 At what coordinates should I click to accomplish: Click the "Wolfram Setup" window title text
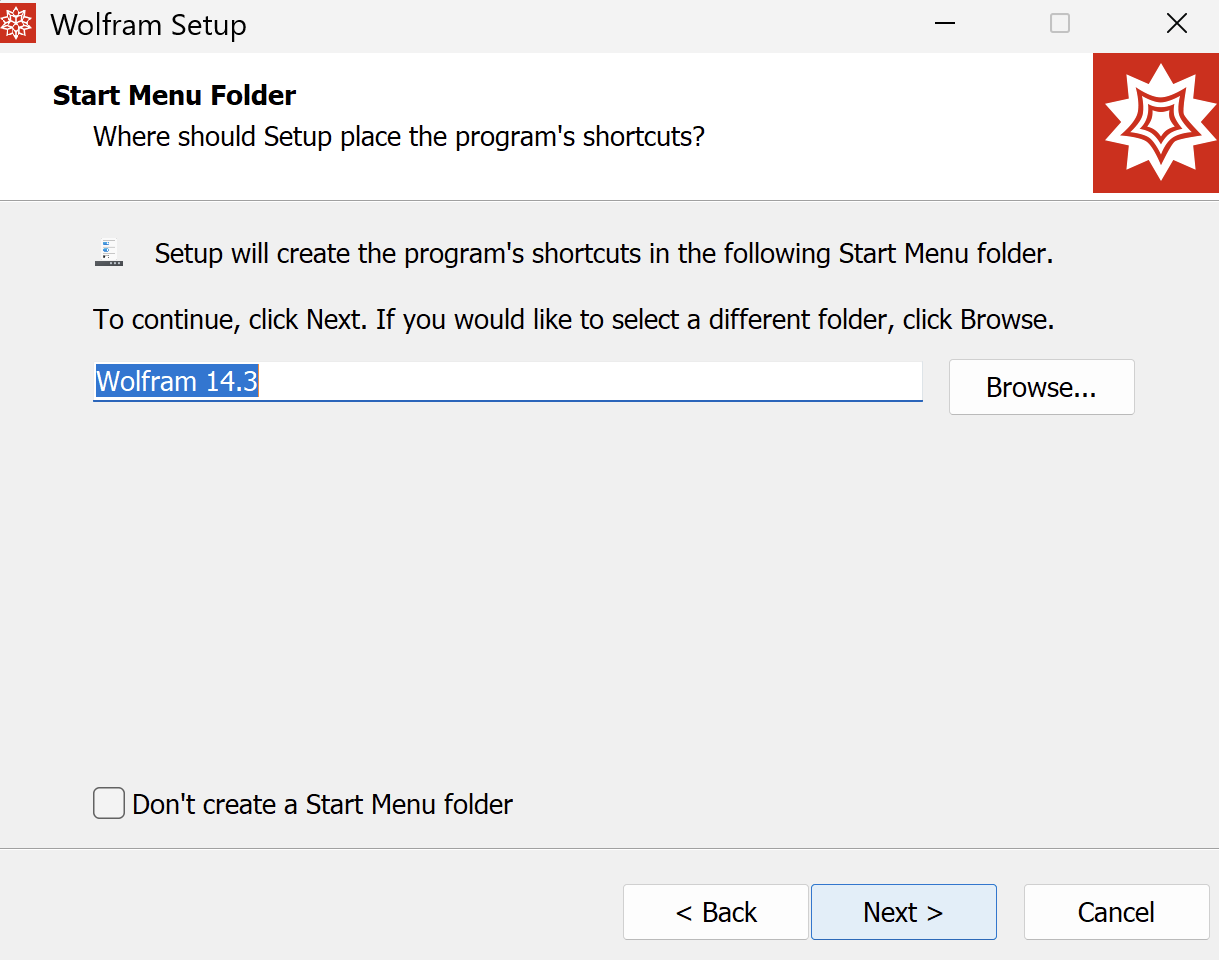[x=148, y=25]
